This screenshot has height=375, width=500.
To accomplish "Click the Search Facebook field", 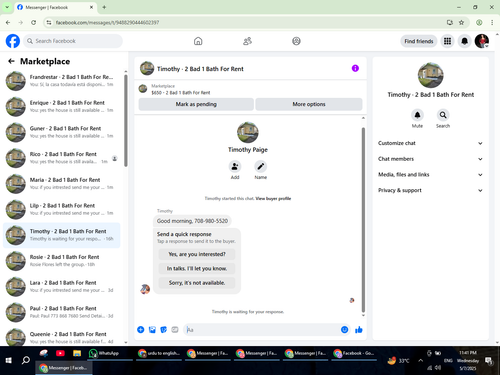I will pos(73,41).
